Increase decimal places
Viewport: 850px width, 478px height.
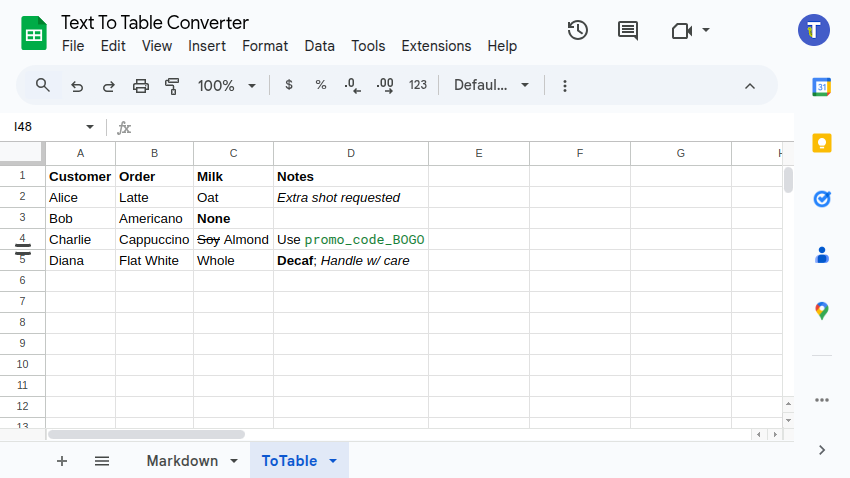(x=385, y=86)
